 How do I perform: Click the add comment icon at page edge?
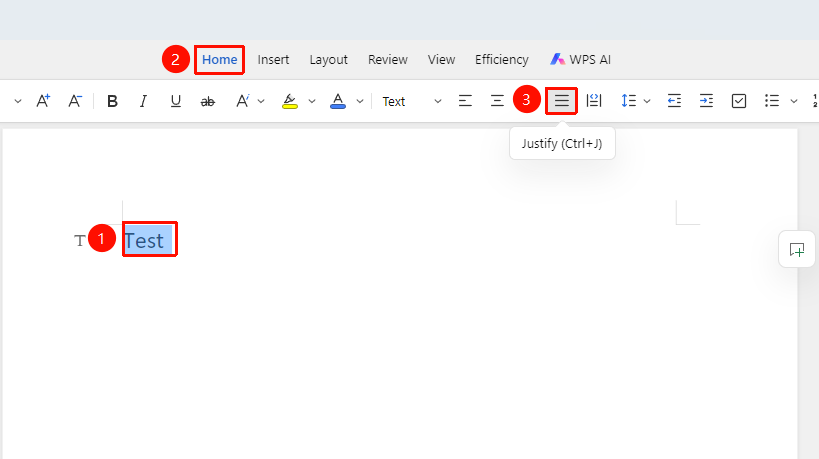797,250
